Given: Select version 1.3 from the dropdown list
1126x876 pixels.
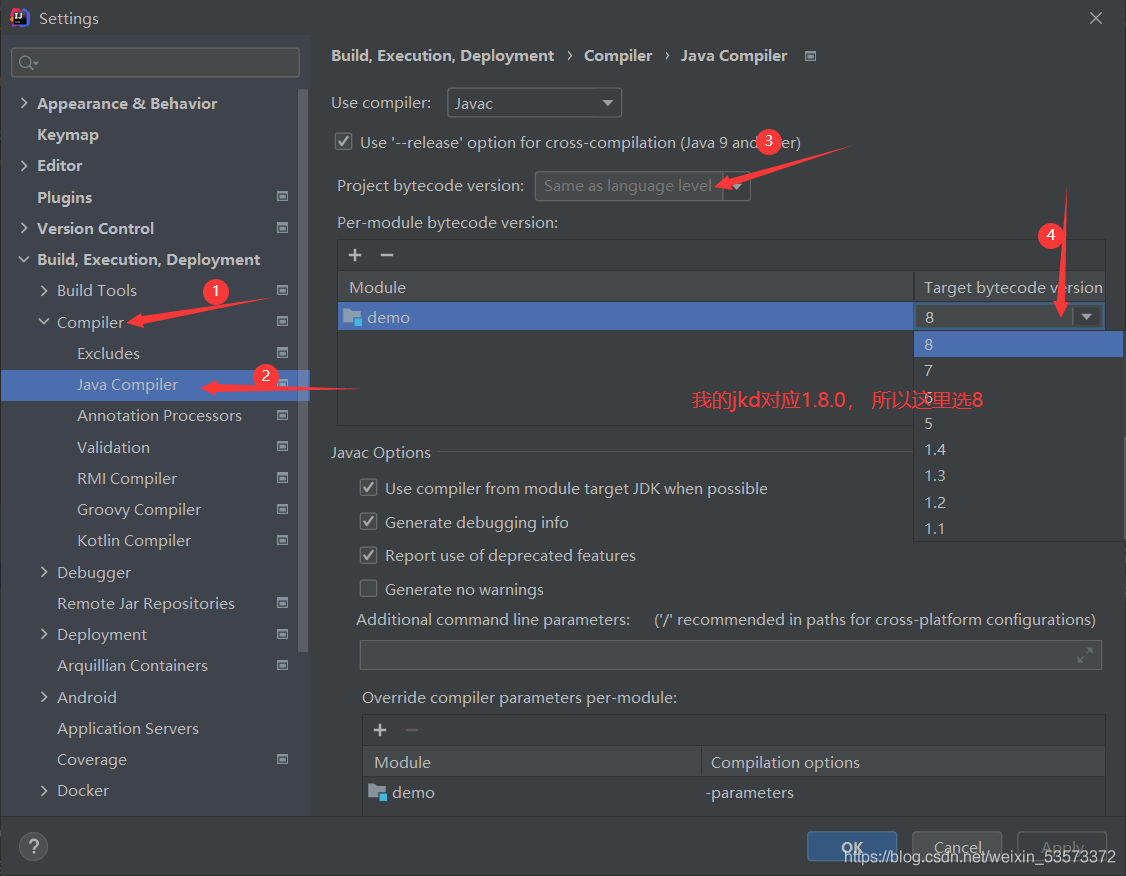Looking at the screenshot, I should [1018, 475].
